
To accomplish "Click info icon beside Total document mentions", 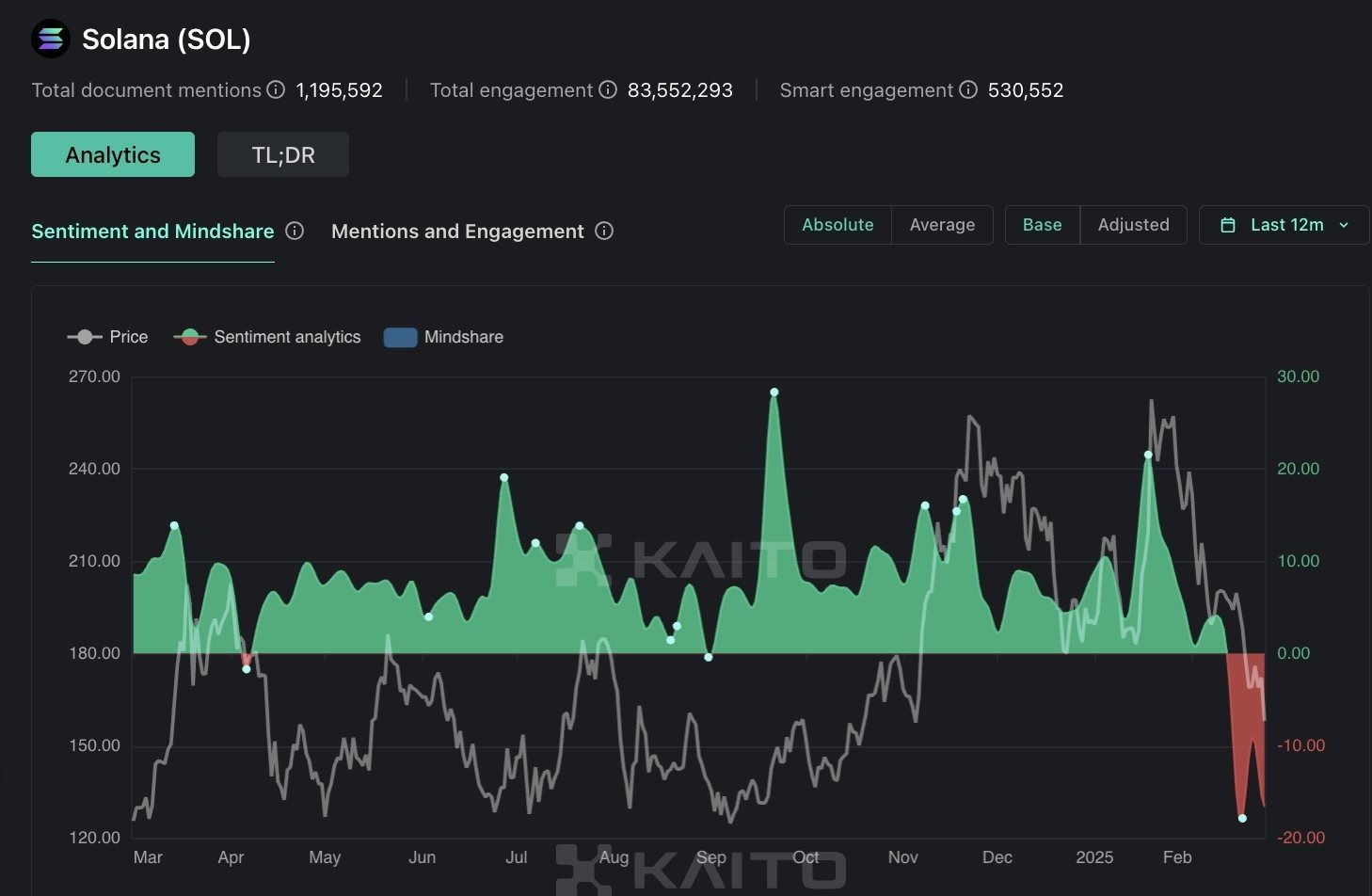I will [x=276, y=89].
